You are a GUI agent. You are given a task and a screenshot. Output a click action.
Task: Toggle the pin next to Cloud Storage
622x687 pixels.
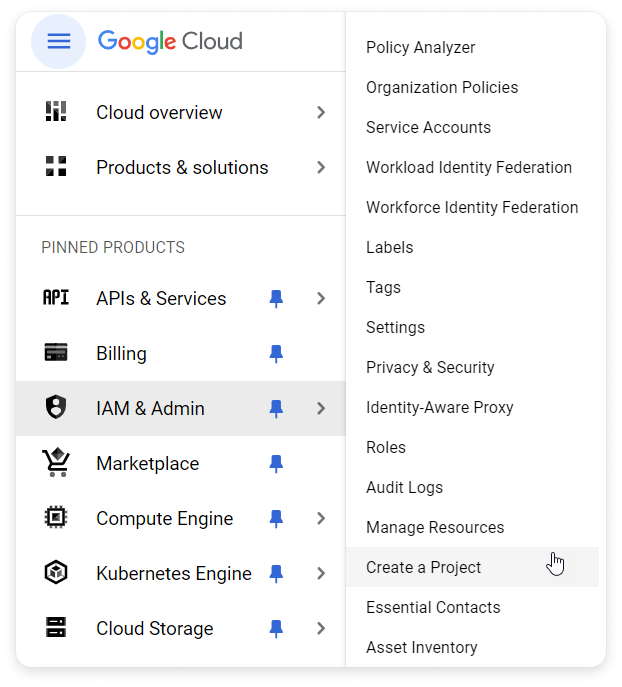(x=276, y=629)
